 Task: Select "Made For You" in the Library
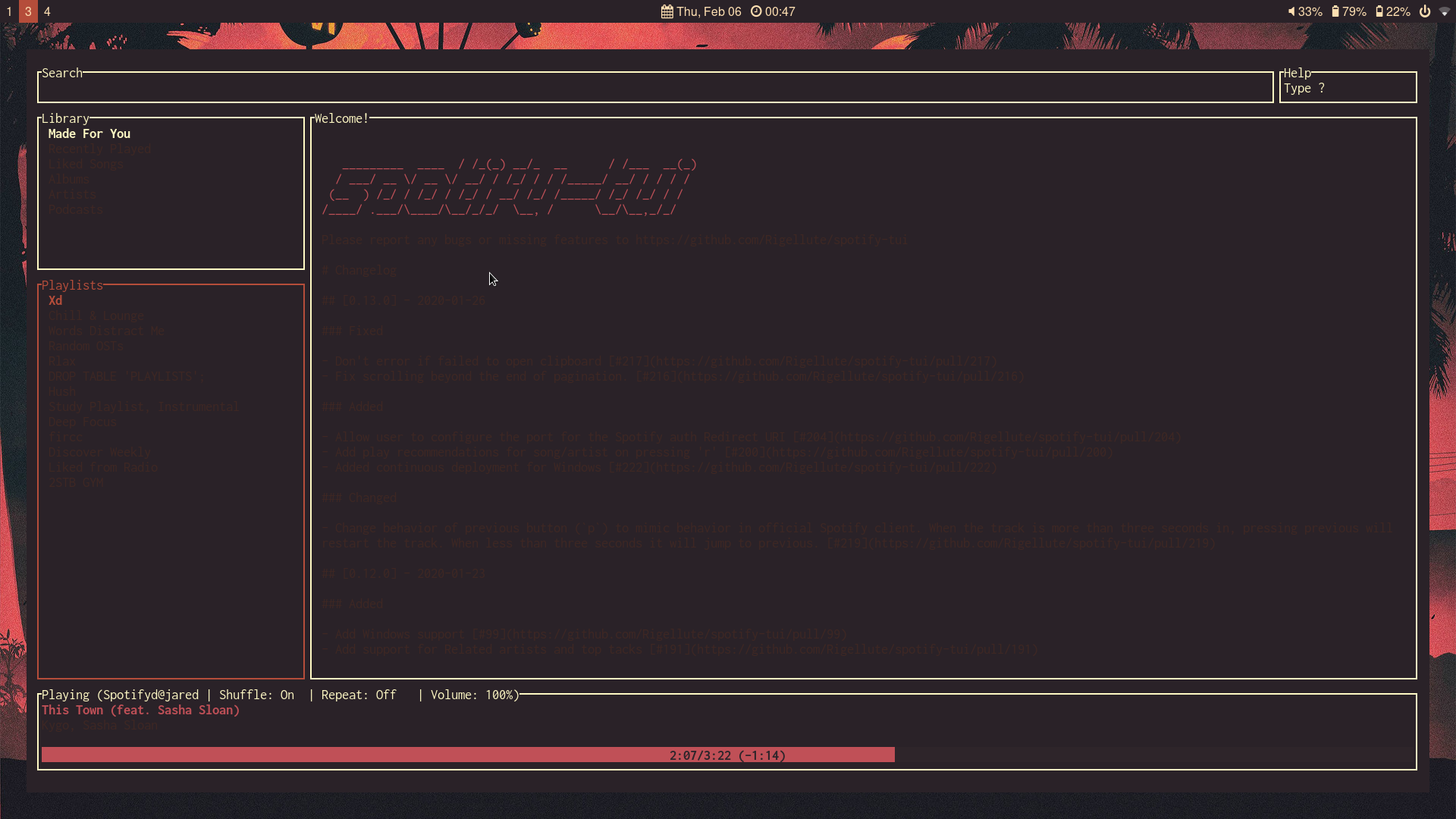[x=89, y=133]
